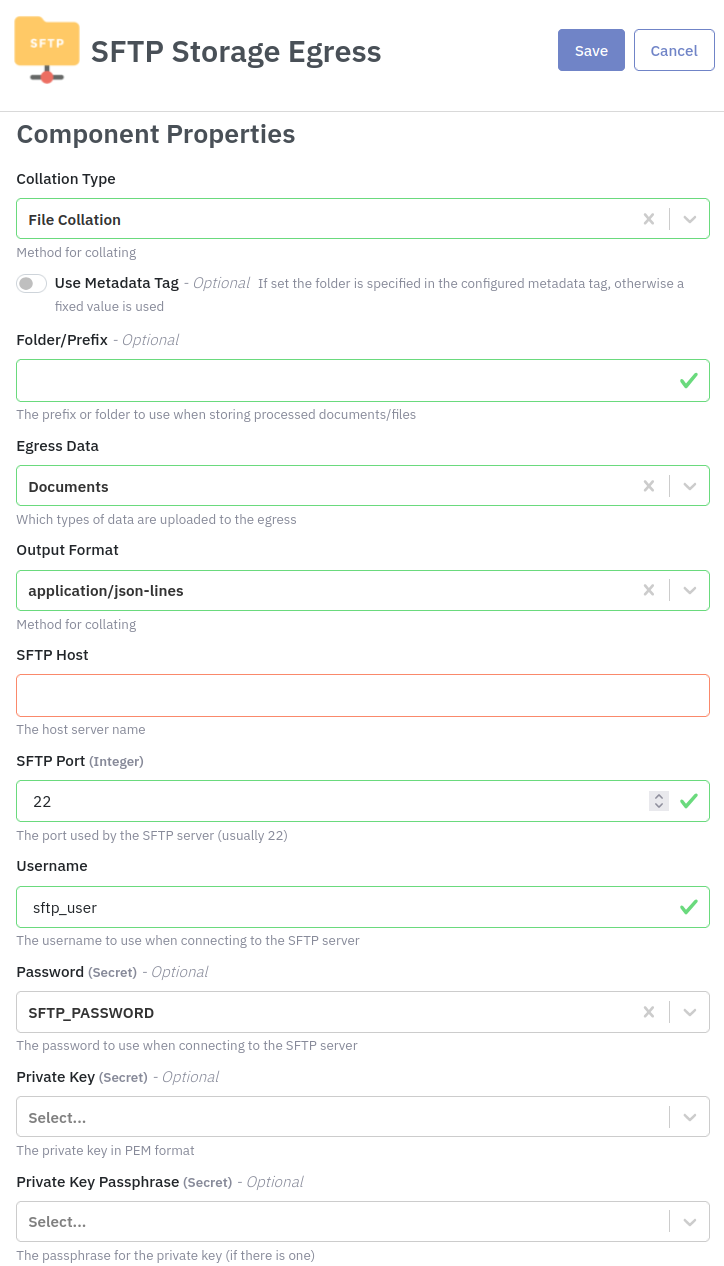Screen dimensions: 724x1266
Task: Click the SFTP Port number stepper
Action: 659,801
